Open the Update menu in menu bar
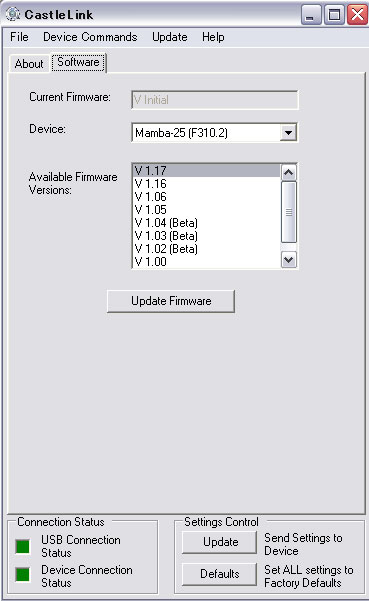Screen dimensions: 369x601 coord(170,37)
